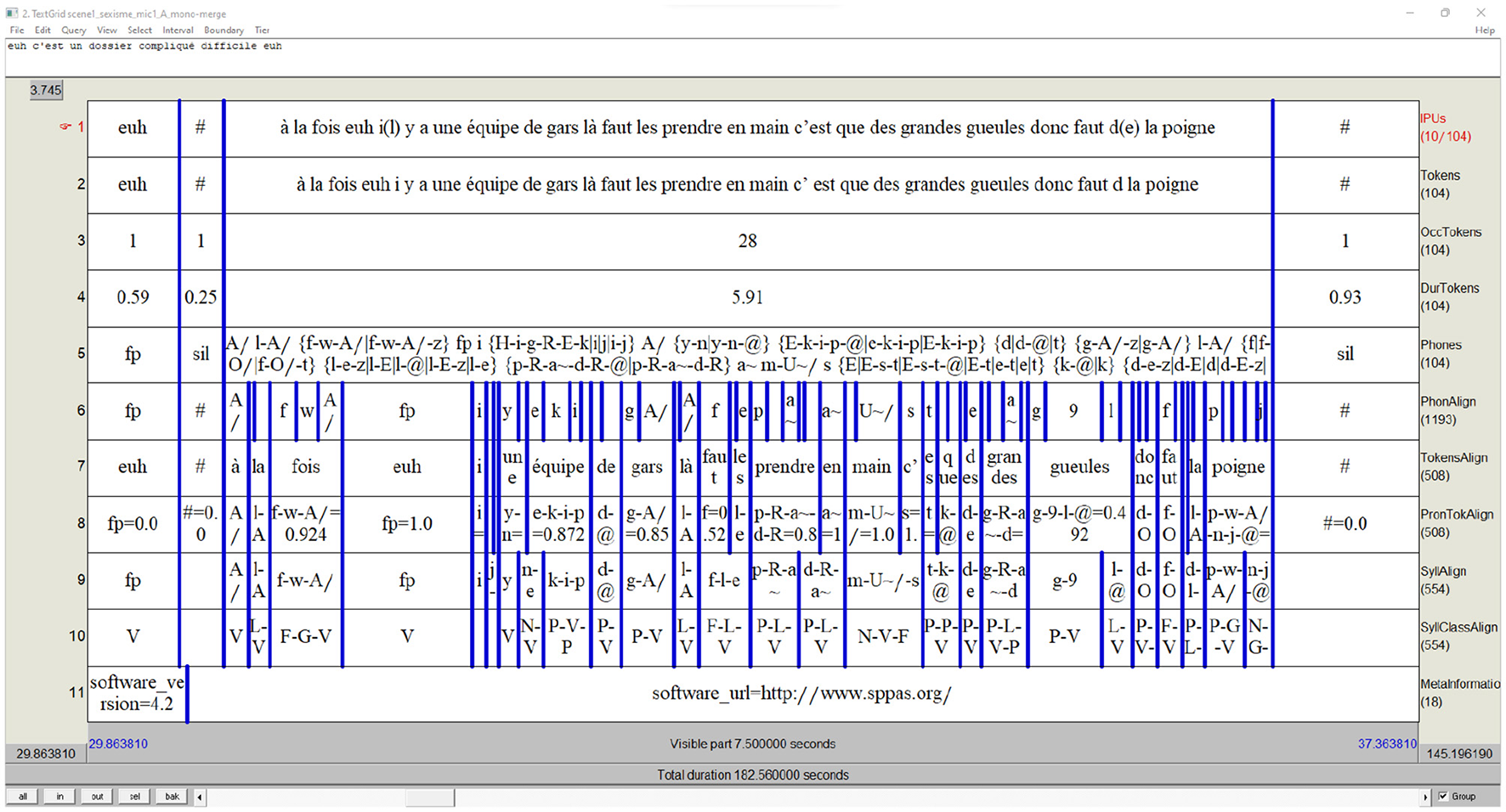This screenshot has width=1506, height=812.
Task: Click the 'Total duration 182.560000 seconds' bar
Action: pyautogui.click(x=751, y=775)
